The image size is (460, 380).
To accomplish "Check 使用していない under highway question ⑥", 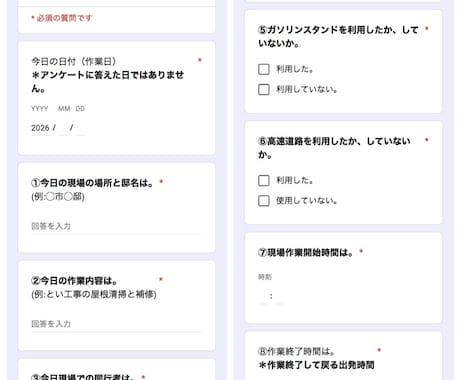I will (x=264, y=201).
